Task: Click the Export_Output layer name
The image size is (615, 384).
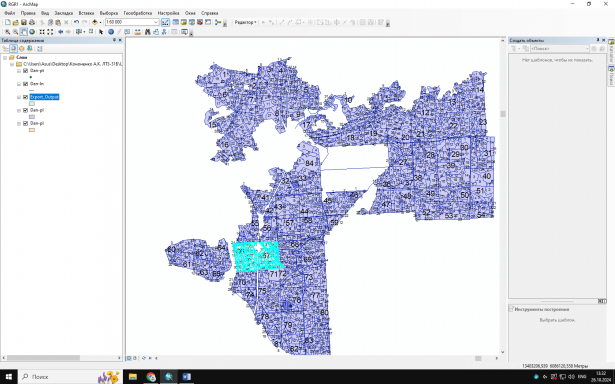Action: pos(44,97)
